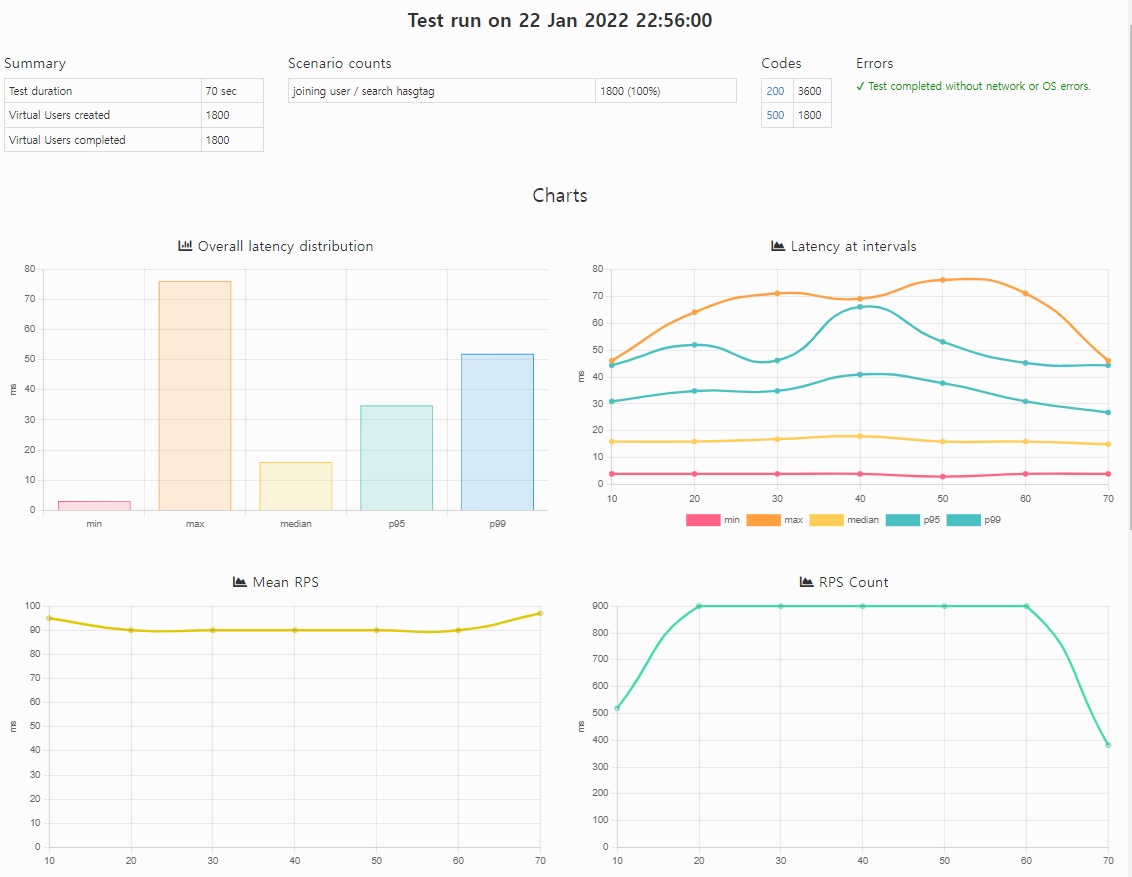Viewport: 1132px width, 877px height.
Task: Click the 'Overall latency distribution' chart title
Action: [285, 246]
